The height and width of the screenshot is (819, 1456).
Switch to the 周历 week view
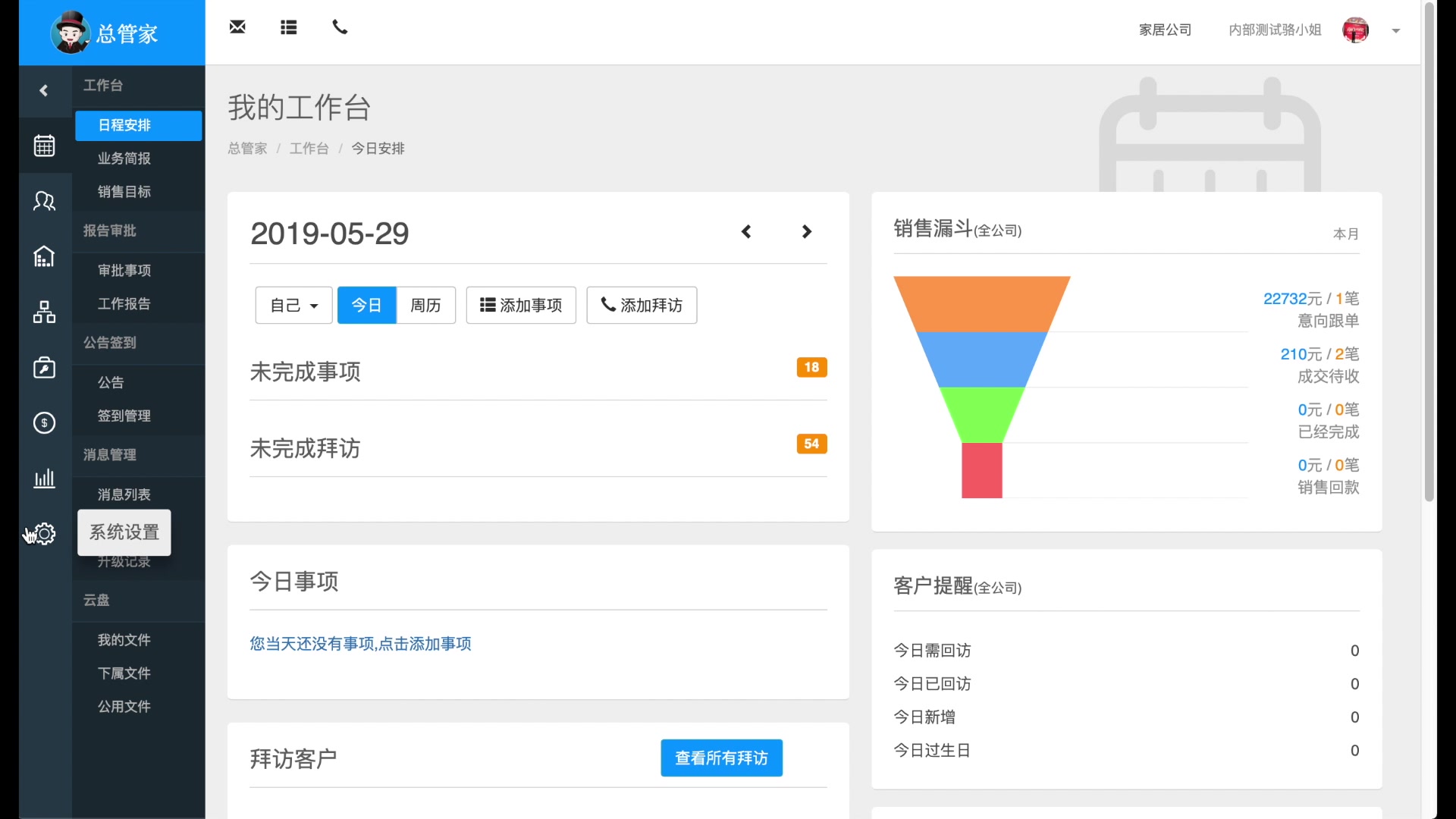425,305
